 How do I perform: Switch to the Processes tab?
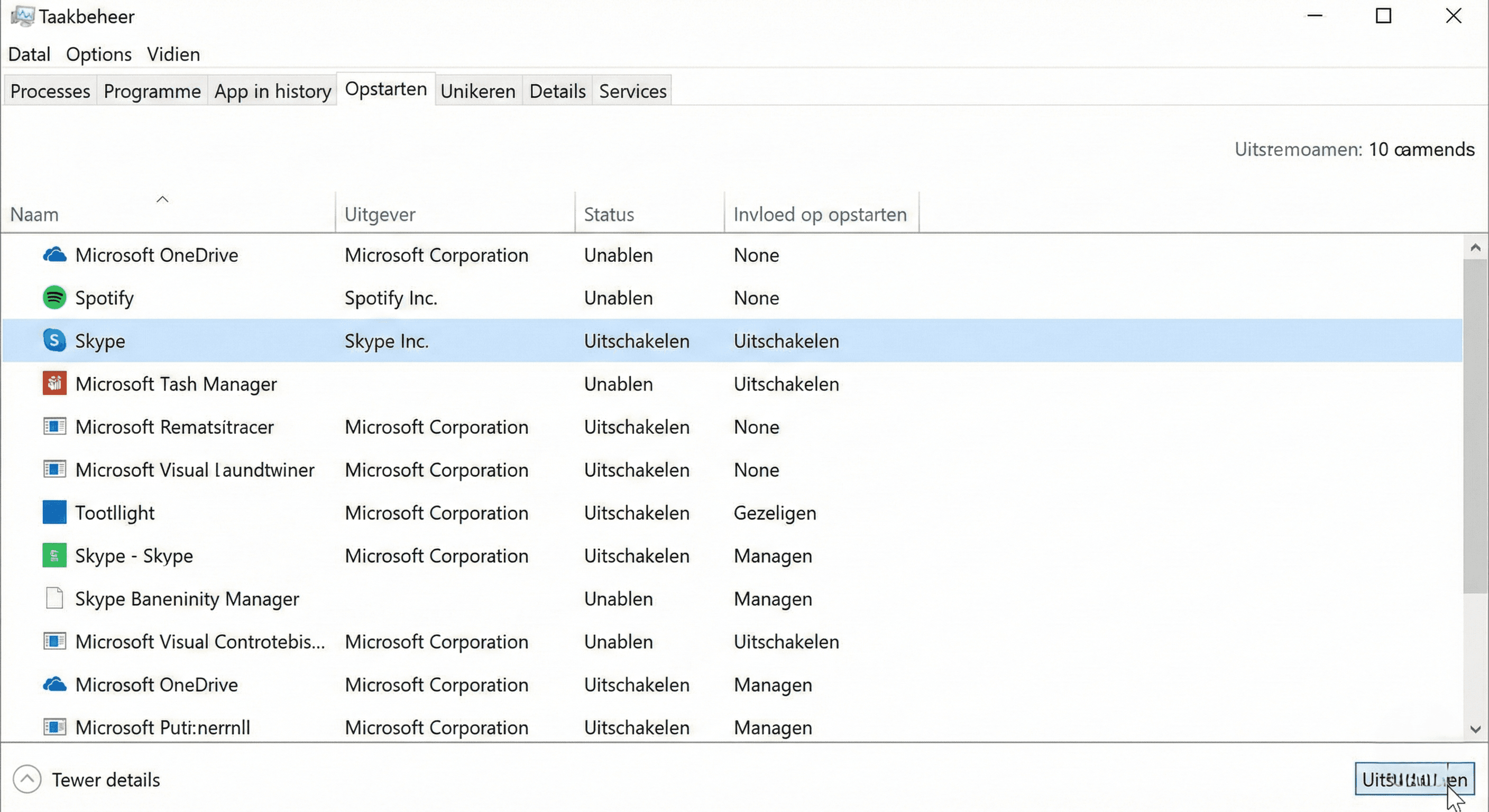tap(50, 91)
